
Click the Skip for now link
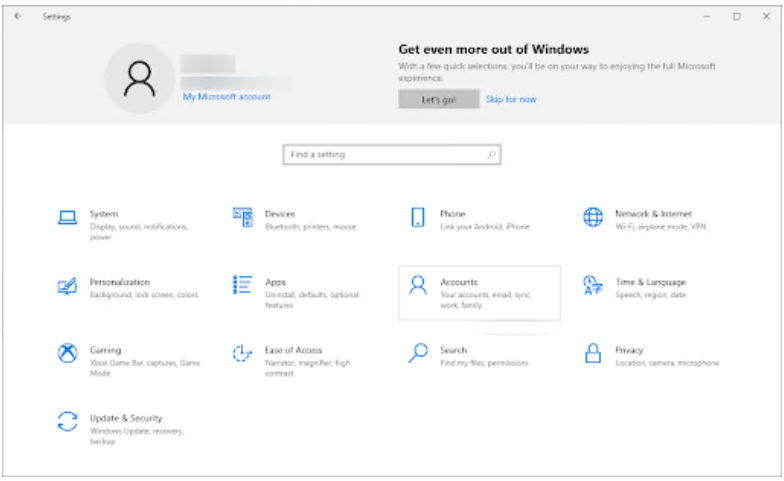coord(510,100)
